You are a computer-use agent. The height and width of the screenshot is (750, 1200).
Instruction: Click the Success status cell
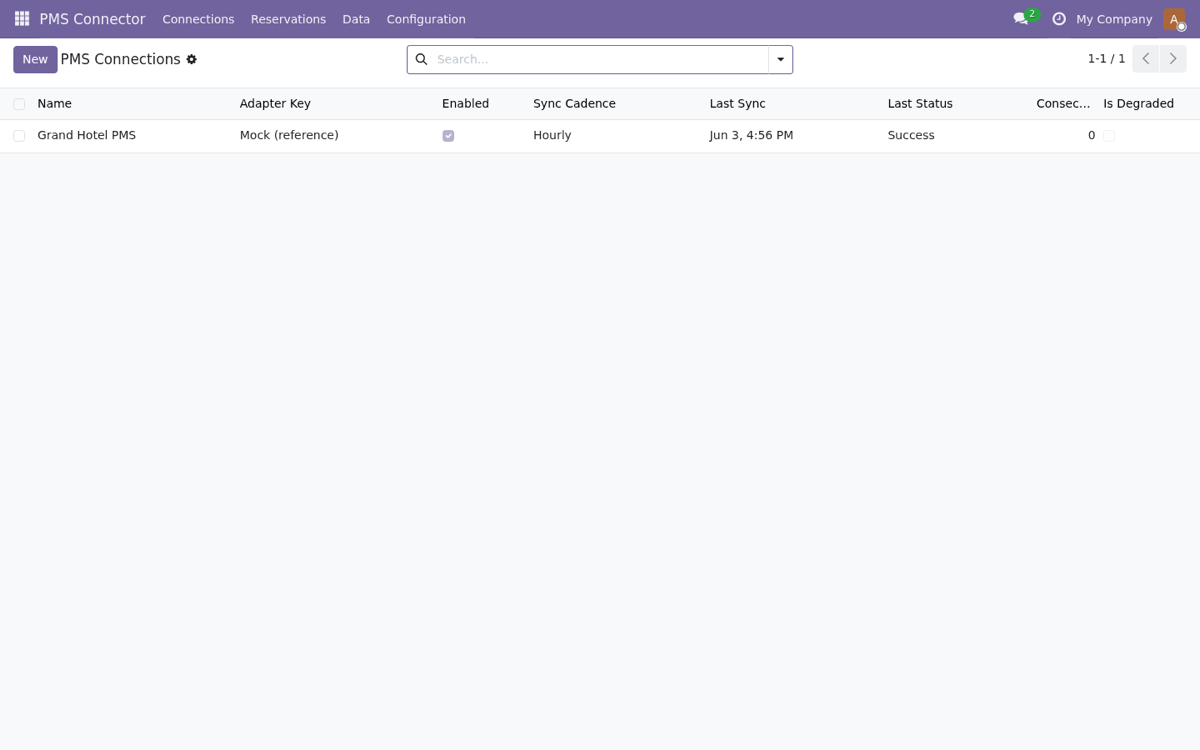pyautogui.click(x=911, y=136)
